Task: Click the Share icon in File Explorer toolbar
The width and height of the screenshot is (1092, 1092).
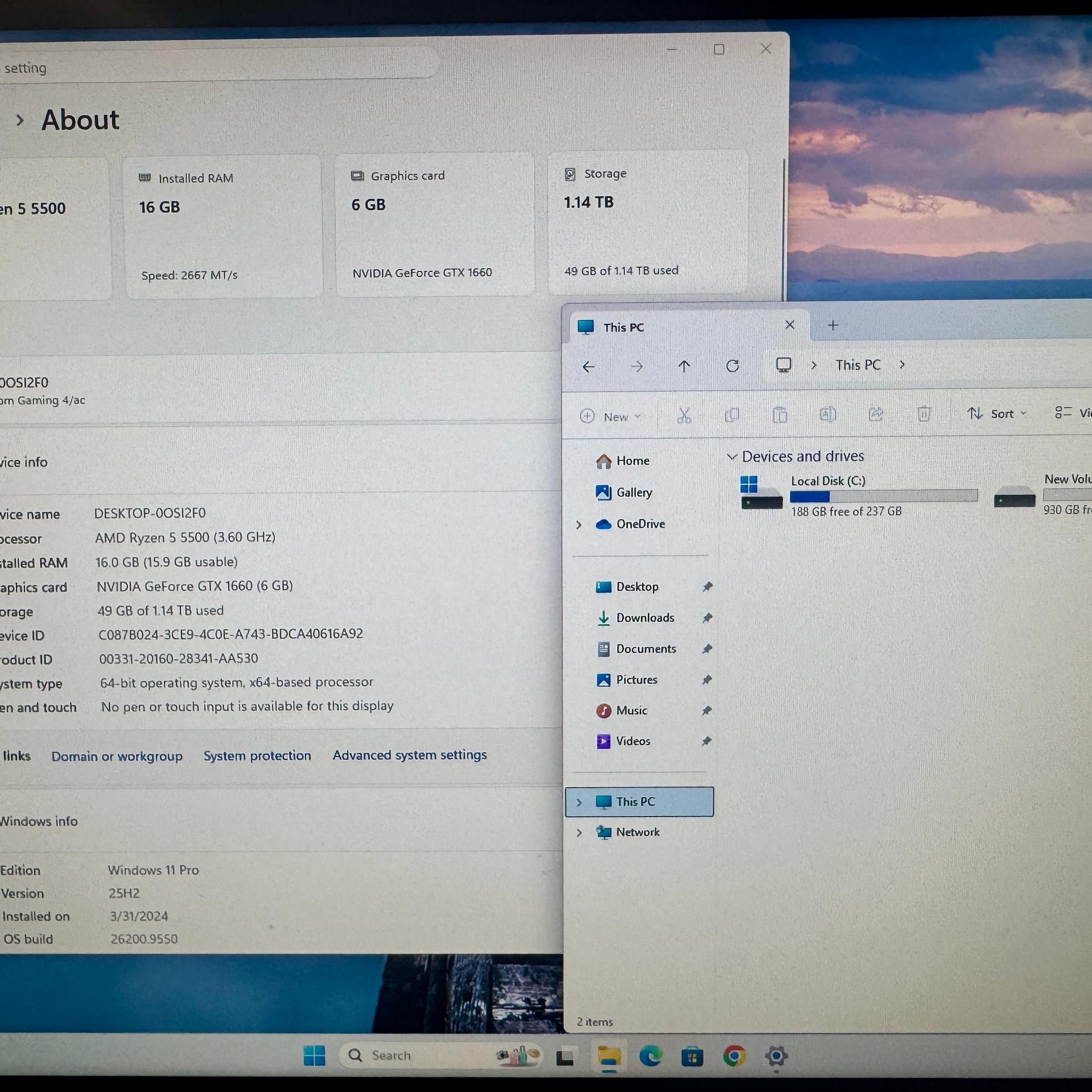Action: click(x=876, y=414)
